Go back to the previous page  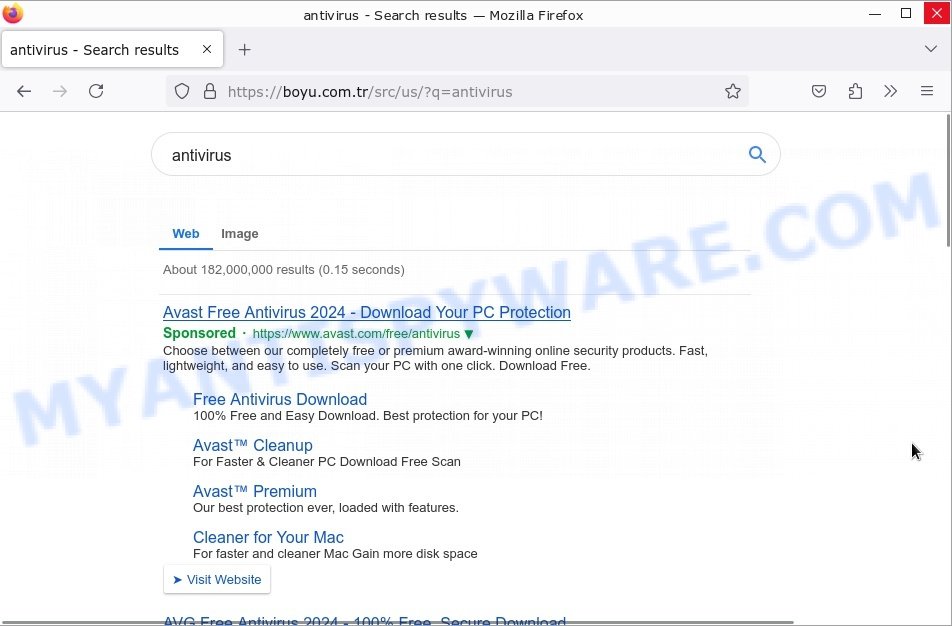24,92
